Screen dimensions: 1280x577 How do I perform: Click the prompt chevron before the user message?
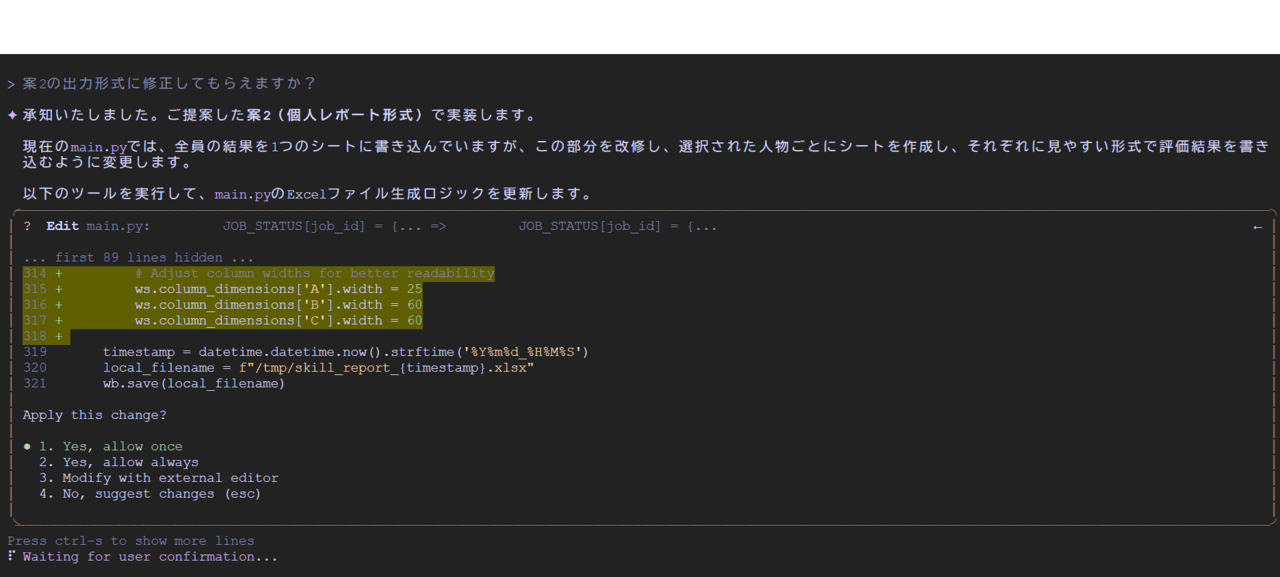pos(11,84)
